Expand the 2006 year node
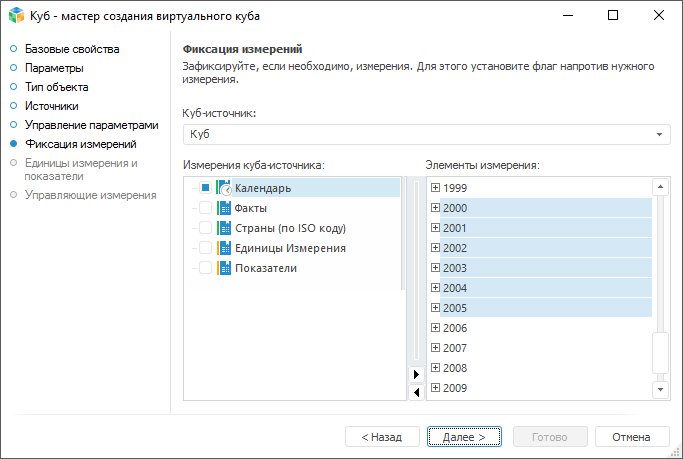Viewport: 683px width, 459px height. (x=435, y=328)
